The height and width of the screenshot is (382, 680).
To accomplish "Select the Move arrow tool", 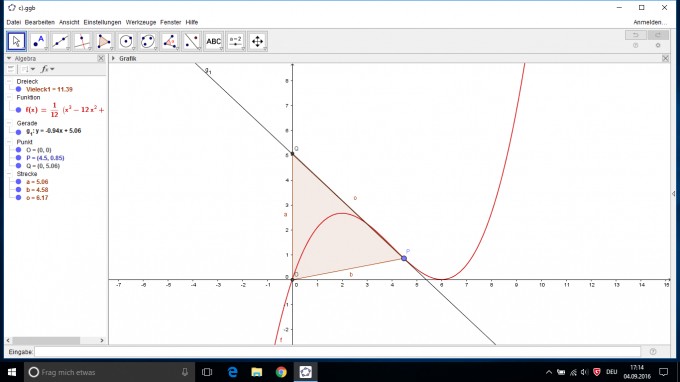I will pos(16,42).
